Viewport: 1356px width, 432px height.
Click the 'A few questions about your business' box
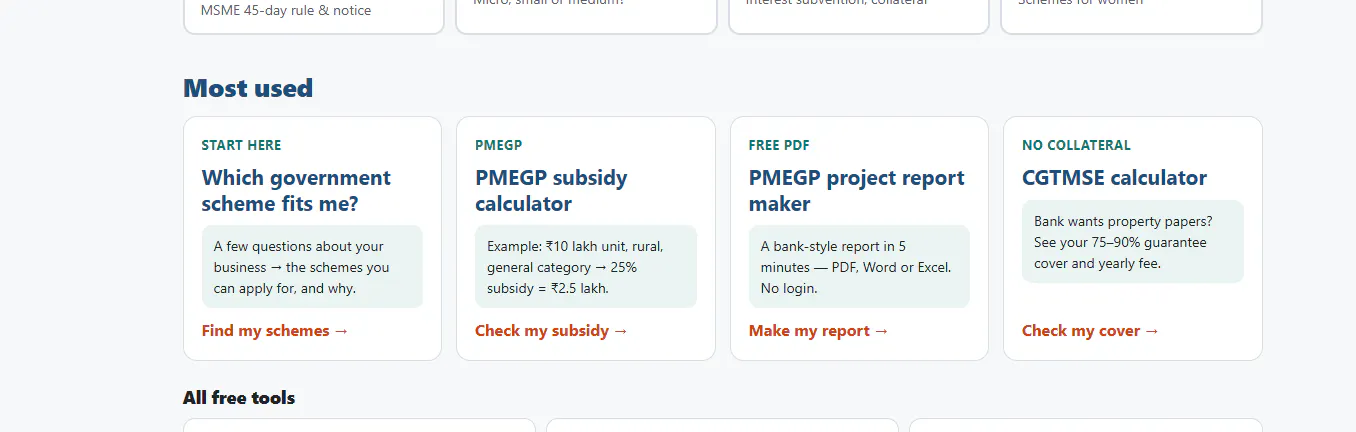pyautogui.click(x=312, y=267)
